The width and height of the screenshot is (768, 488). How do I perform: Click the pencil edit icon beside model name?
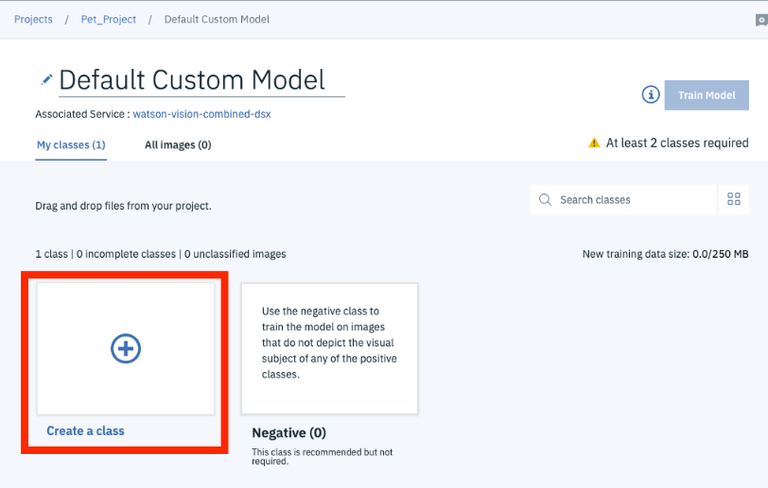pos(46,79)
